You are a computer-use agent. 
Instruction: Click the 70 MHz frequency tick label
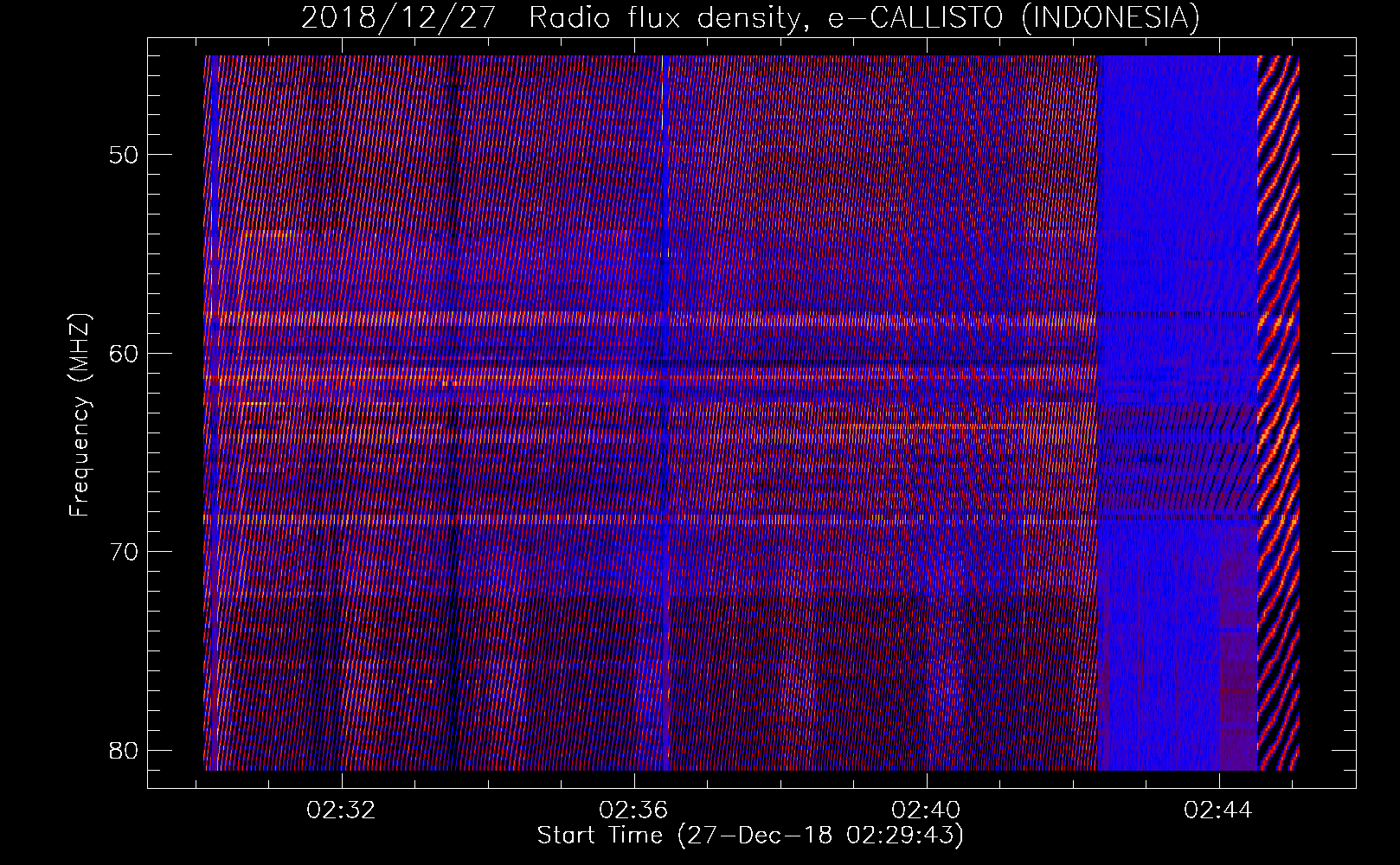point(123,551)
